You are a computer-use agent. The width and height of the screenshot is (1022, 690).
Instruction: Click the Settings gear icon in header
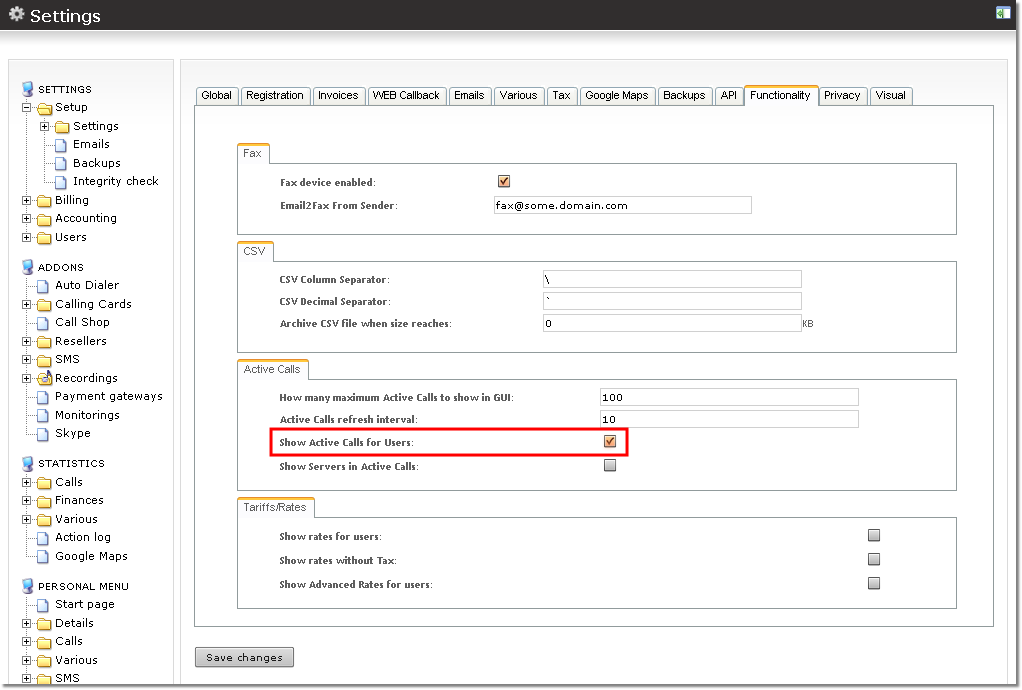pos(16,15)
